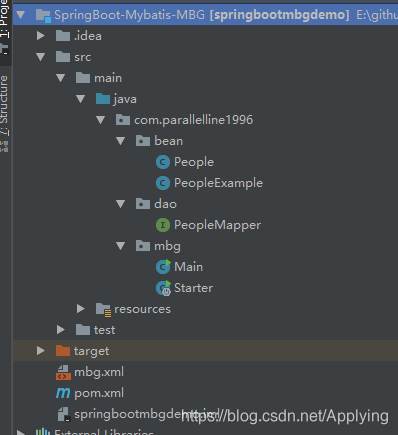398x435 pixels.
Task: Select the target folder row label
Action: 91,351
